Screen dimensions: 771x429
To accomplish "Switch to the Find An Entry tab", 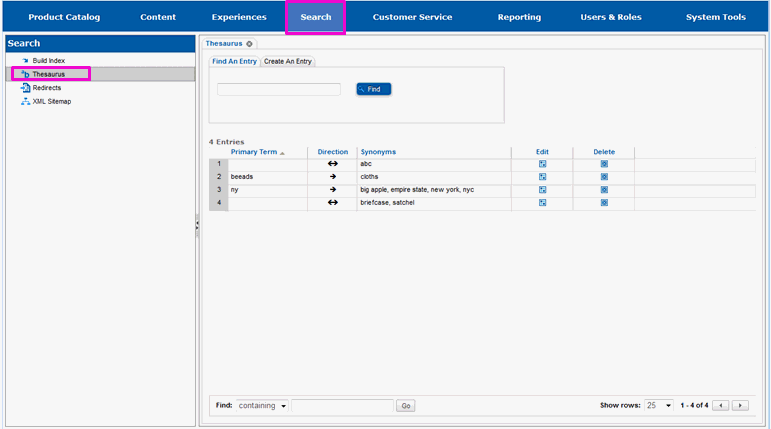I will 235,61.
